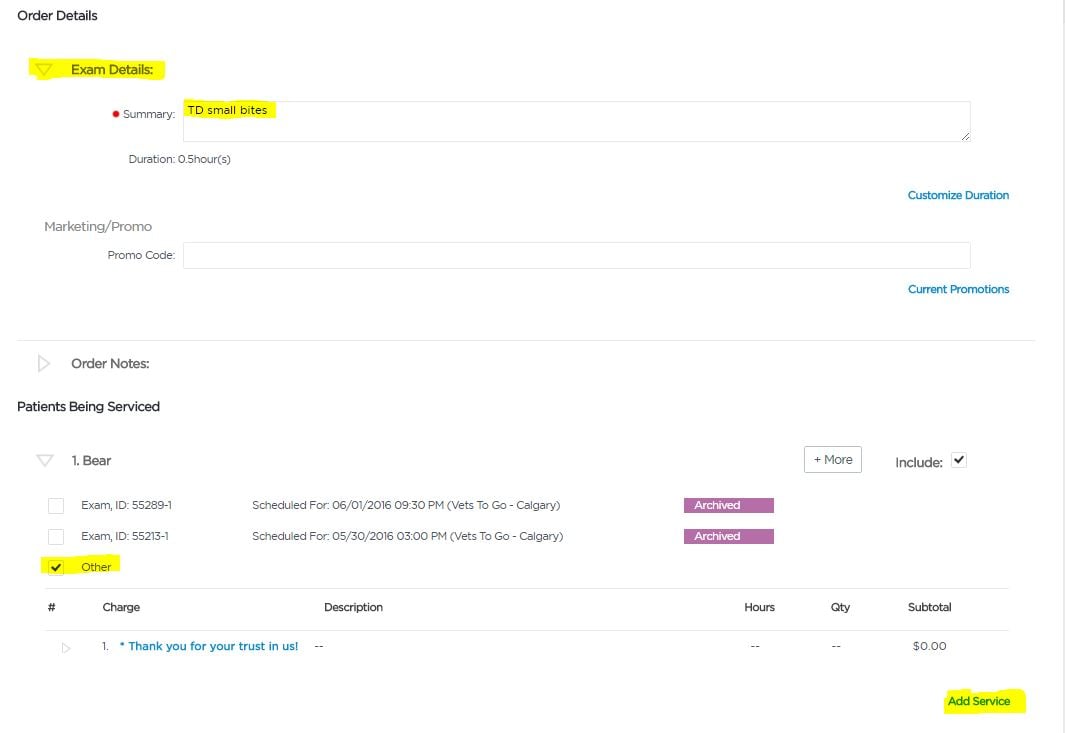This screenshot has height=733, width=1065.
Task: Collapse the 1. Bear patient triangle
Action: 44,461
